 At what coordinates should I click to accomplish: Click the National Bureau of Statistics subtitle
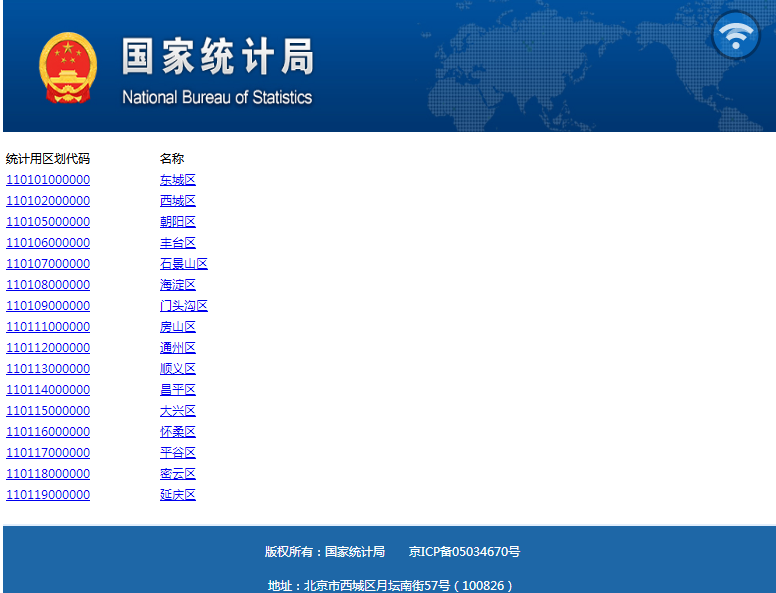click(x=217, y=97)
